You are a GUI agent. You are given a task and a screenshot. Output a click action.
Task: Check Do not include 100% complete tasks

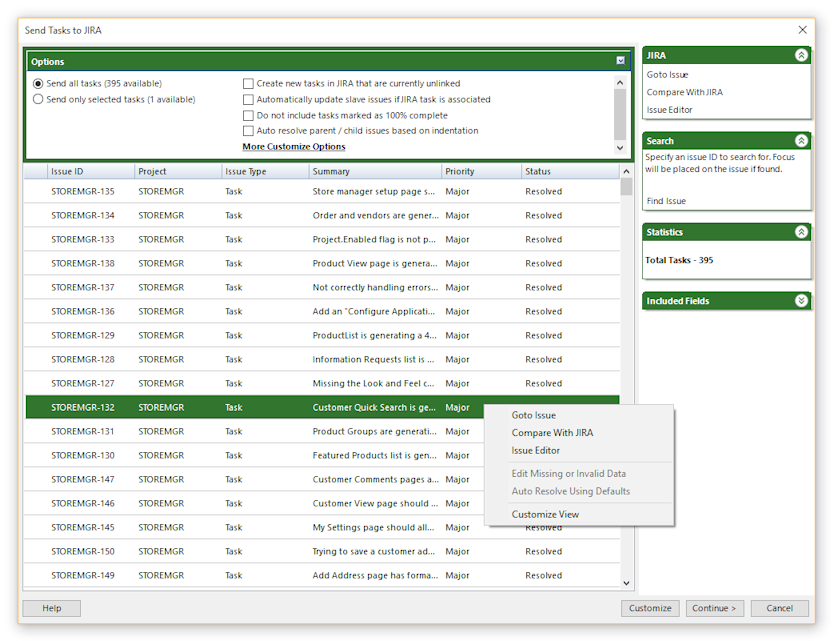tap(248, 115)
